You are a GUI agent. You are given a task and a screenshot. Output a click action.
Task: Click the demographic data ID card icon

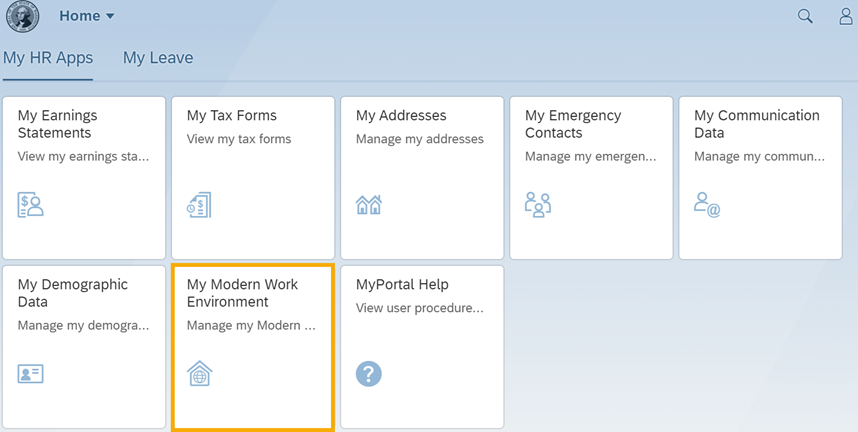point(31,374)
